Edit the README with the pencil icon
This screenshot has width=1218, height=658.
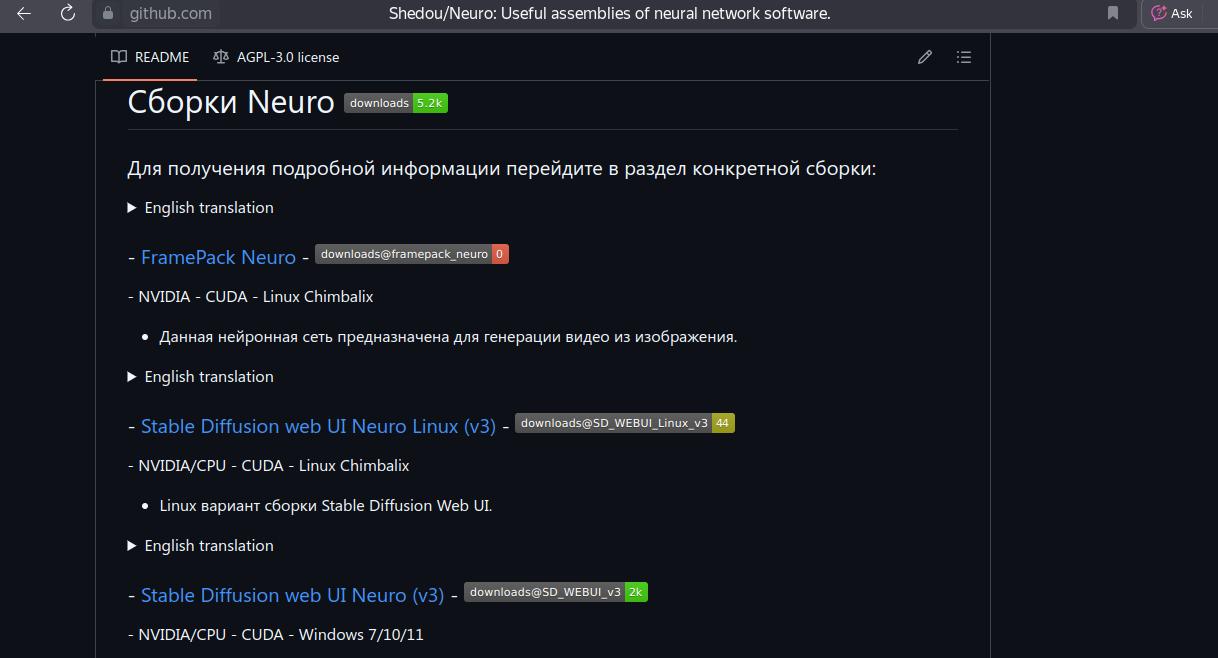tap(925, 57)
